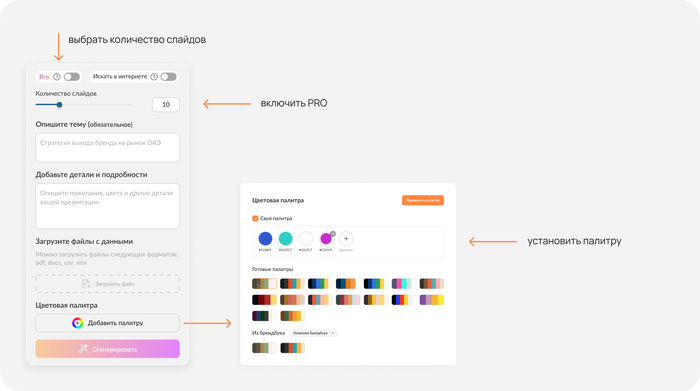Viewport: 700px width, 391px height.
Task: Click the Применить палитру button
Action: point(423,200)
